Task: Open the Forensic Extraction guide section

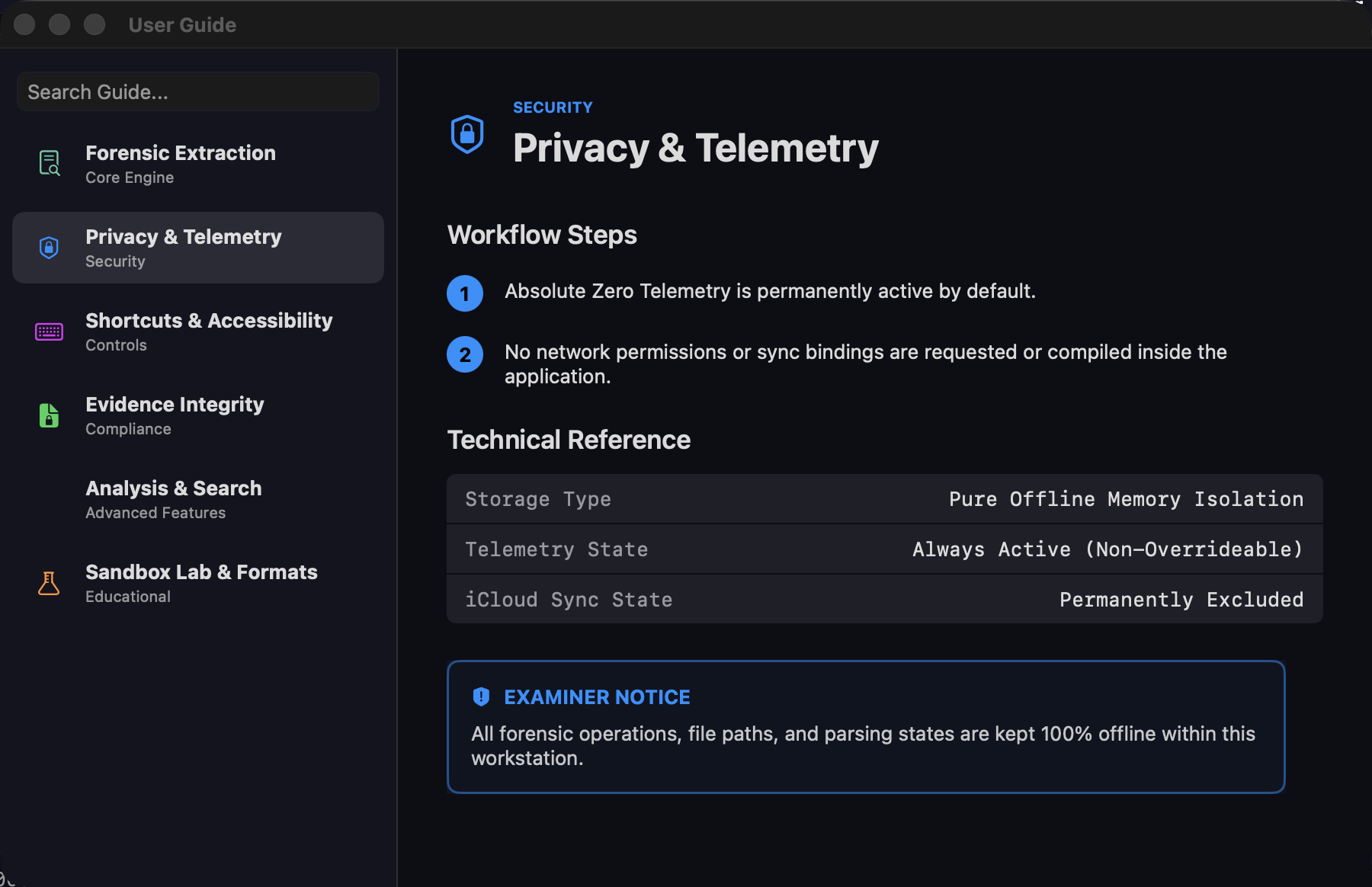Action: coord(198,164)
